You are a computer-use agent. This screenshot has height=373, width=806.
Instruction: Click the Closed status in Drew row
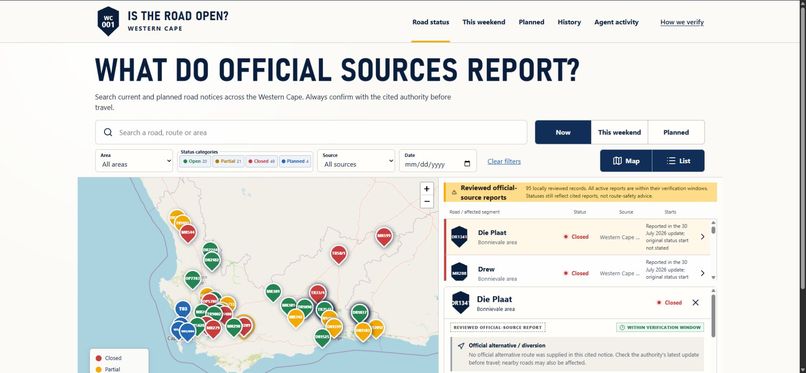click(x=576, y=273)
